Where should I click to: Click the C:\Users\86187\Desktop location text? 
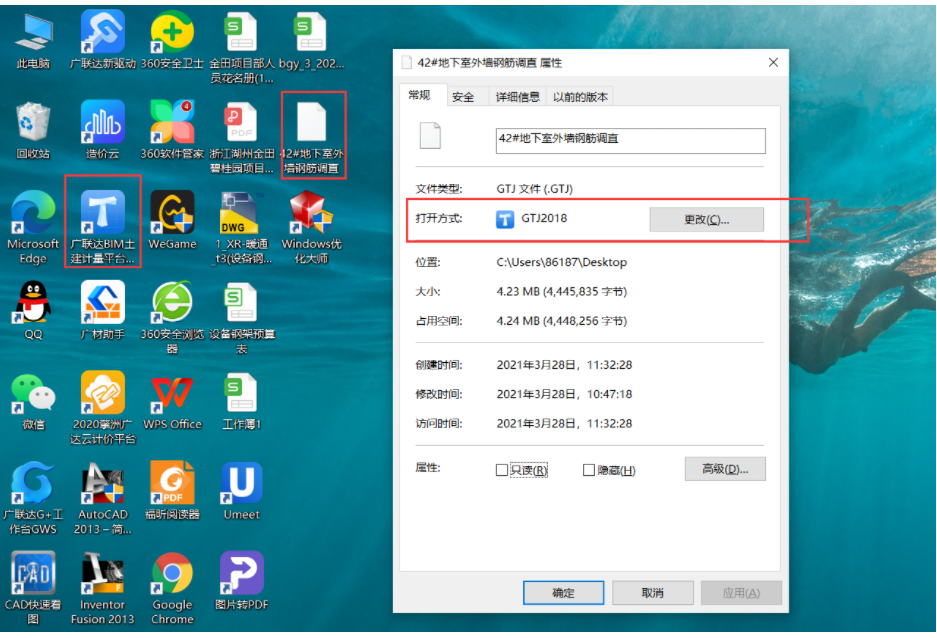click(562, 262)
